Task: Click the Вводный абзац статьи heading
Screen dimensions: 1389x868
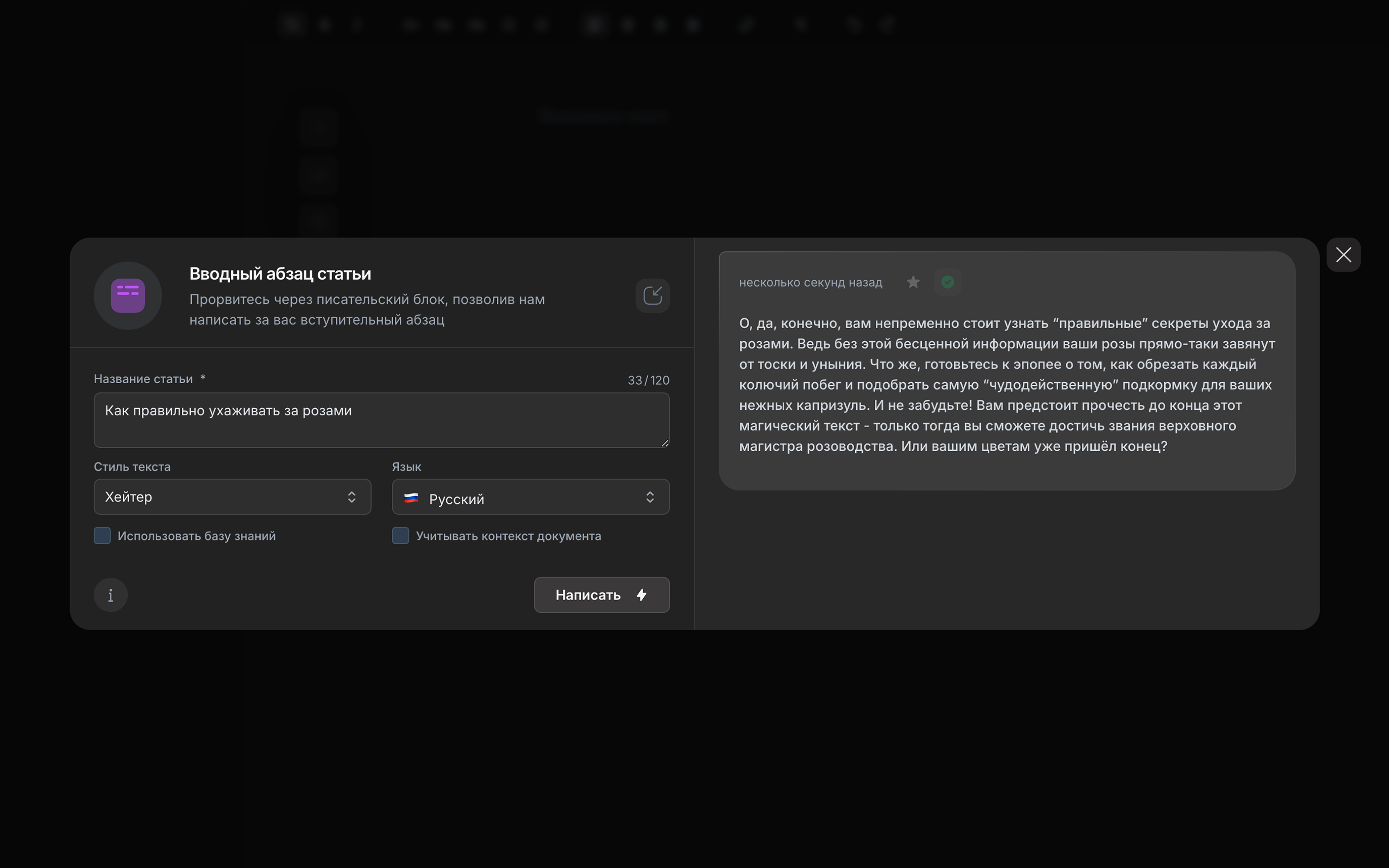Action: click(280, 274)
